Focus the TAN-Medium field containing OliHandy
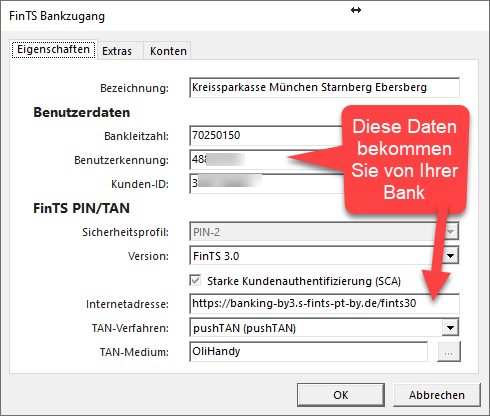Screen dimensions: 490x416 309,352
